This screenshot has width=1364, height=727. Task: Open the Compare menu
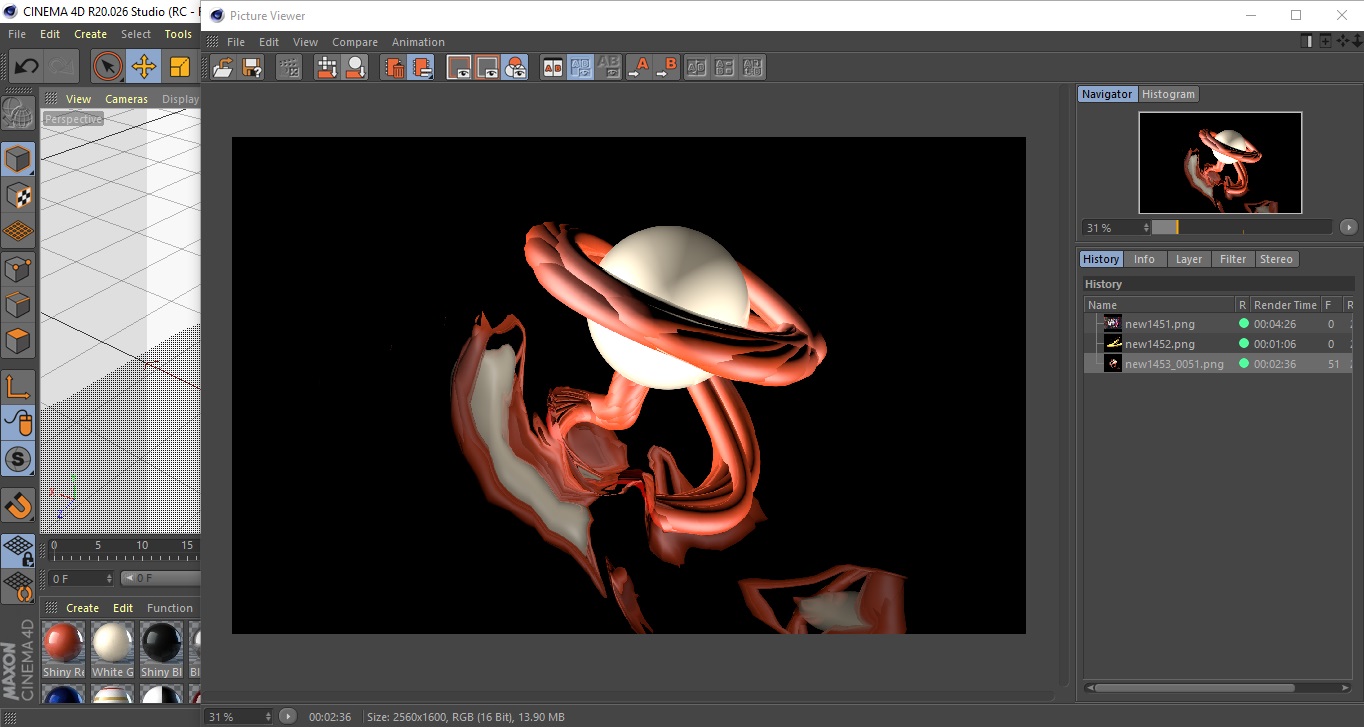tap(355, 42)
